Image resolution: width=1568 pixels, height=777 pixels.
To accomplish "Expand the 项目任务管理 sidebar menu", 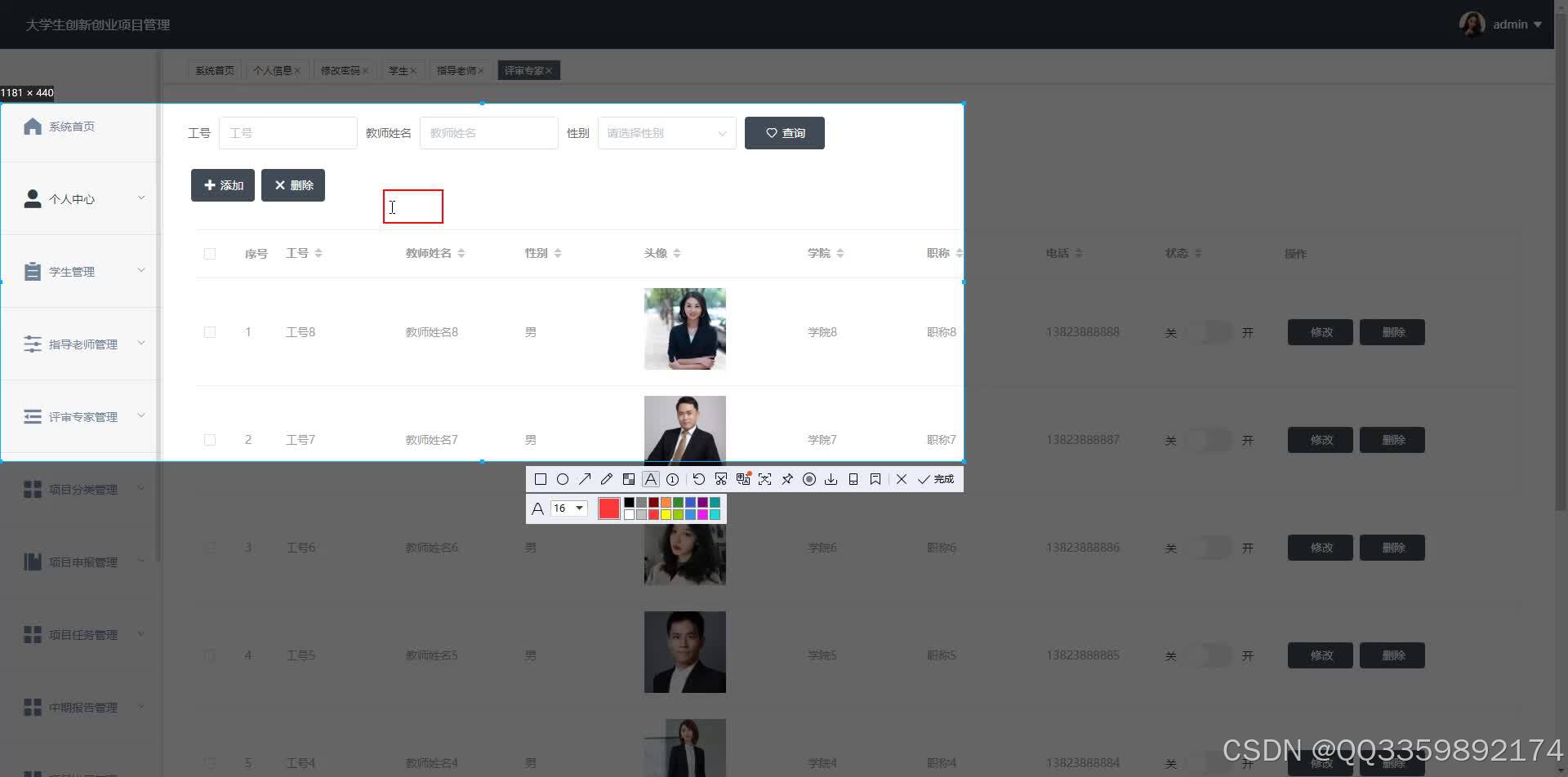I will (x=81, y=634).
